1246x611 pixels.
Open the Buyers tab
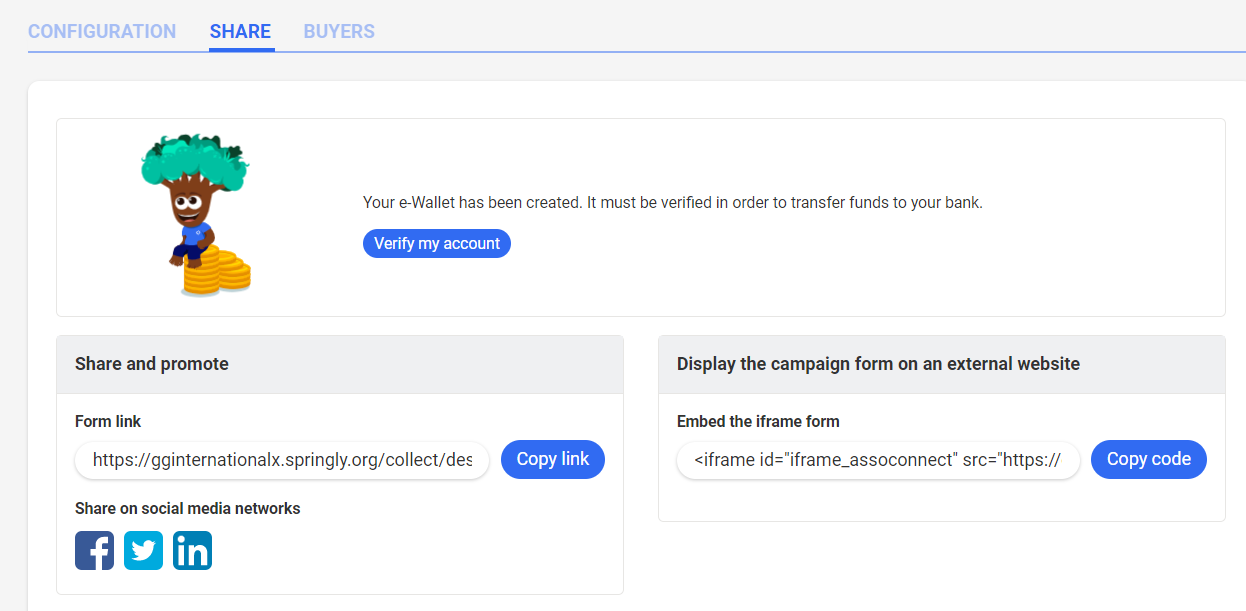pos(339,31)
